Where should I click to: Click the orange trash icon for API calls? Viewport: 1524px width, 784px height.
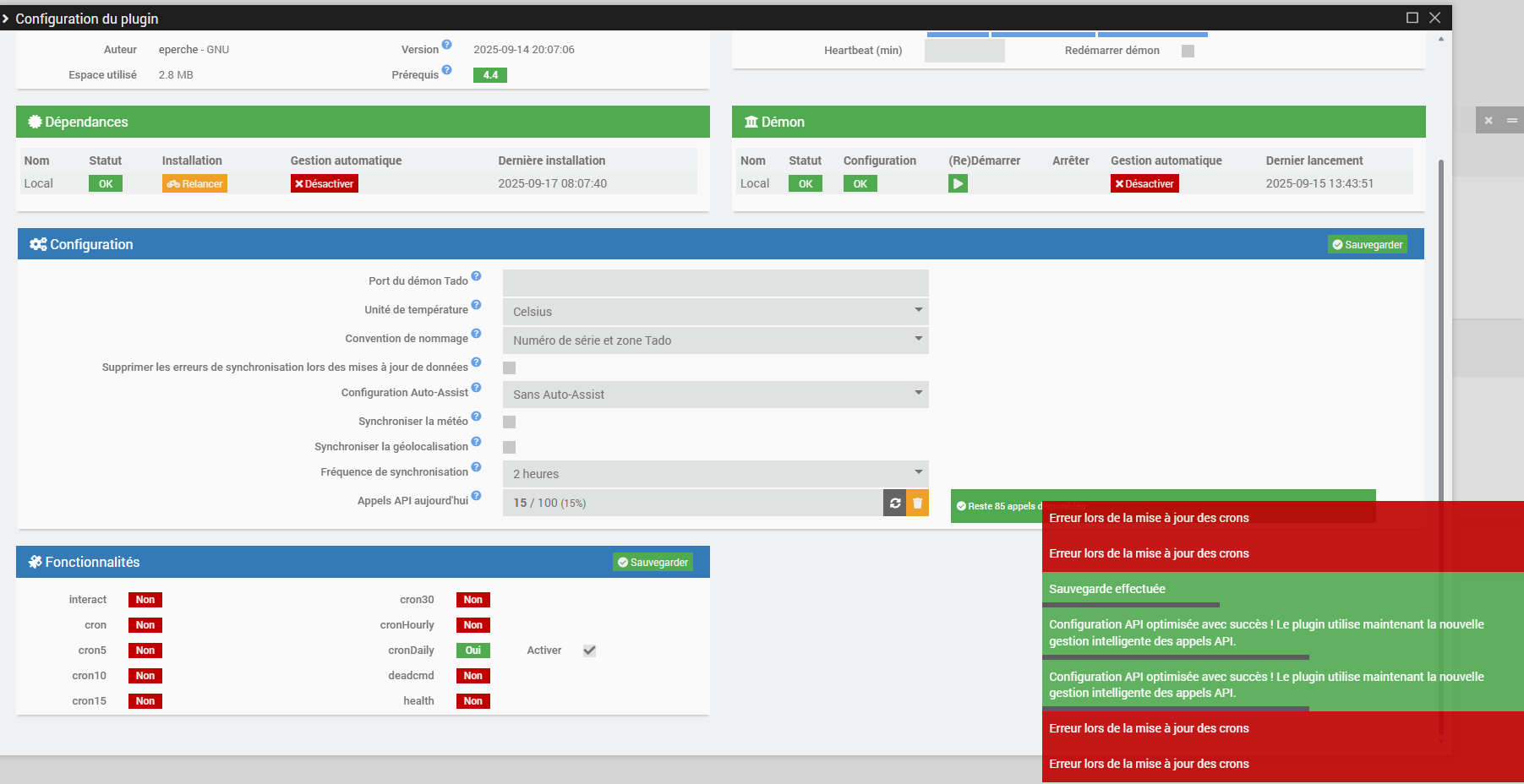(917, 503)
